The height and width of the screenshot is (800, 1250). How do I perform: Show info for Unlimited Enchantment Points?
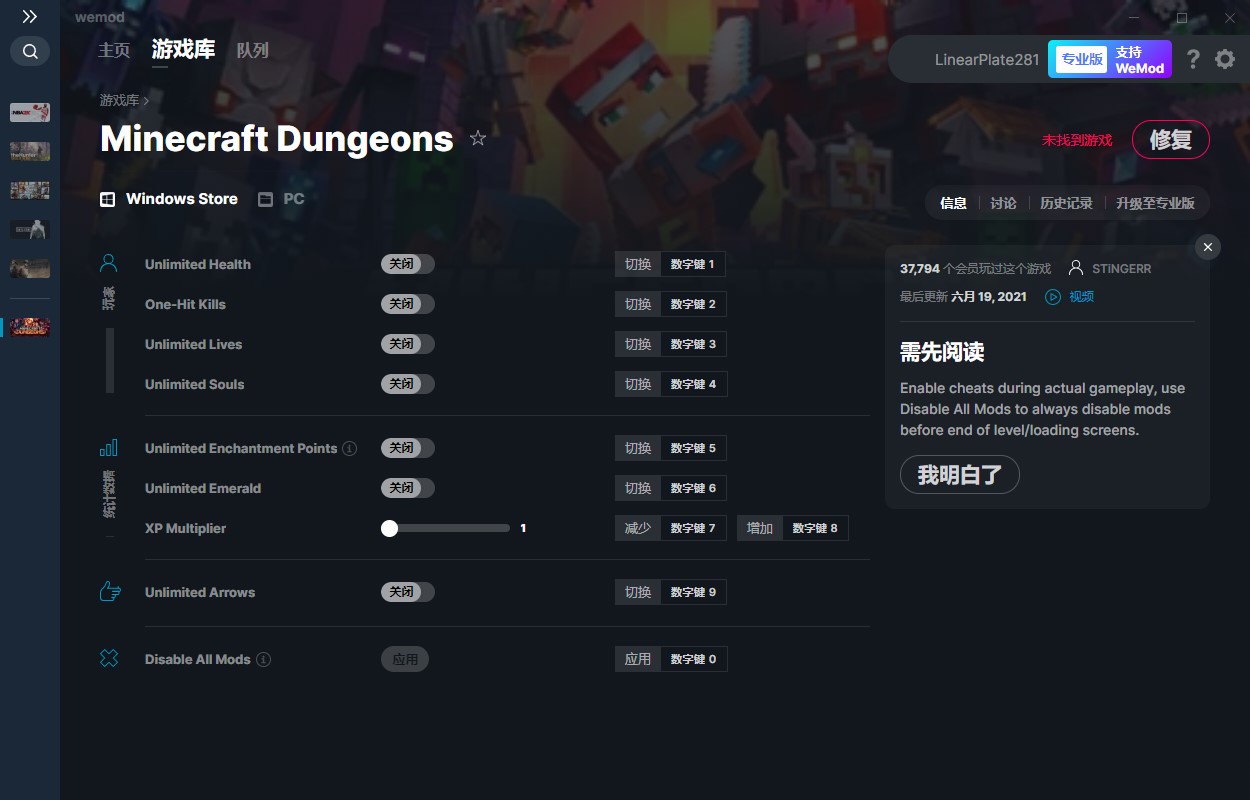pyautogui.click(x=349, y=448)
